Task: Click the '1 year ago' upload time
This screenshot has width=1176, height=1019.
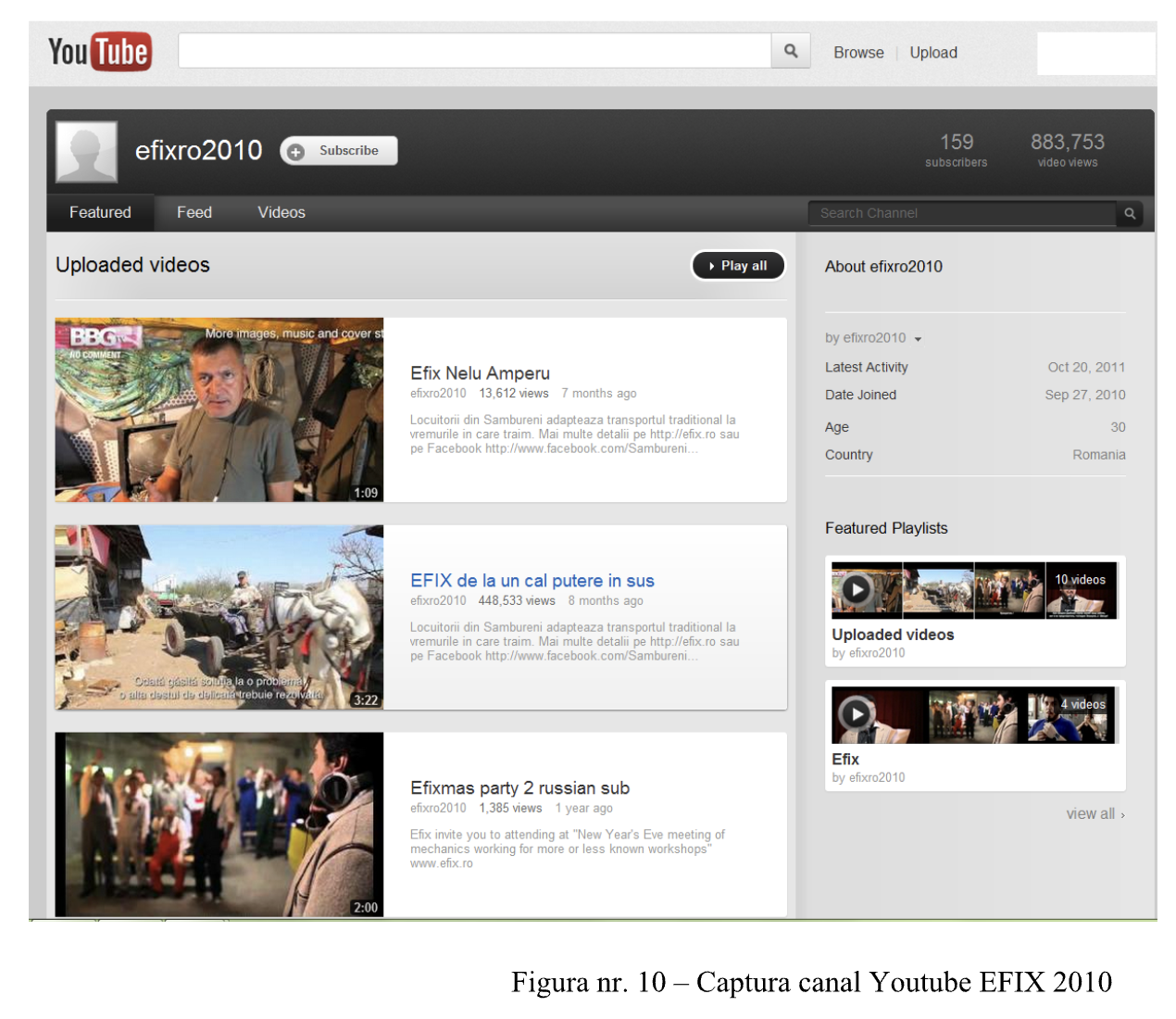Action: pyautogui.click(x=584, y=809)
